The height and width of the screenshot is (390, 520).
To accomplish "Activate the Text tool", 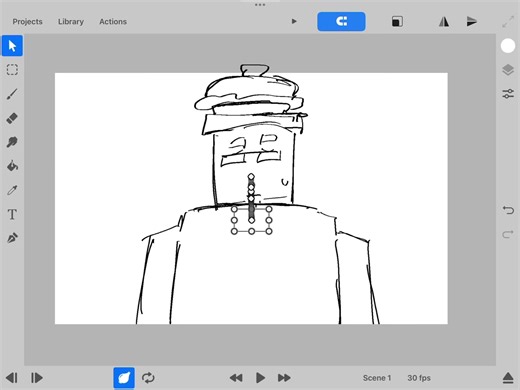I will point(12,214).
